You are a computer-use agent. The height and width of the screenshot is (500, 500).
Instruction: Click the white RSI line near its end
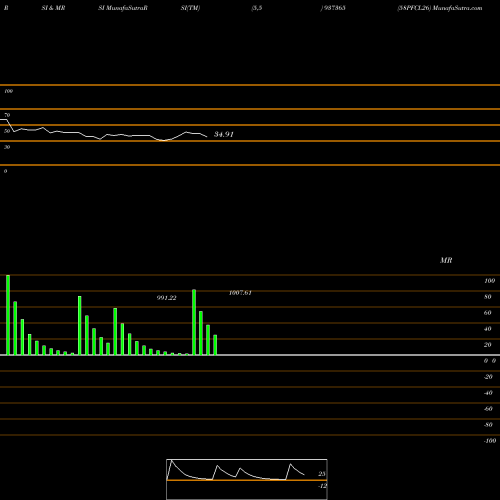point(205,136)
